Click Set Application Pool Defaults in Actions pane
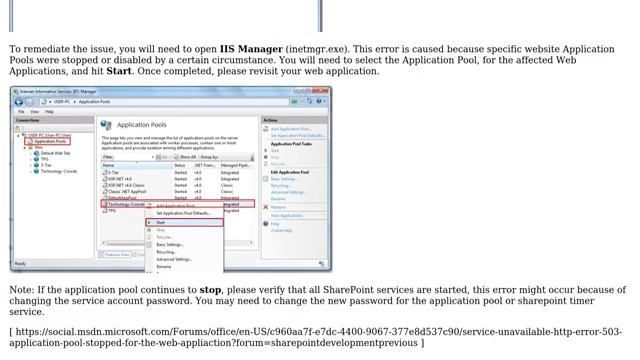 [298, 135]
